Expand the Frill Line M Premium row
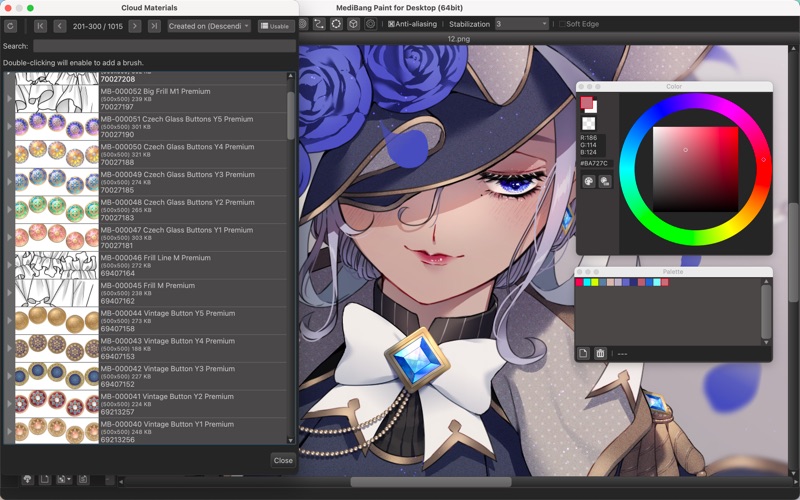 (9, 265)
